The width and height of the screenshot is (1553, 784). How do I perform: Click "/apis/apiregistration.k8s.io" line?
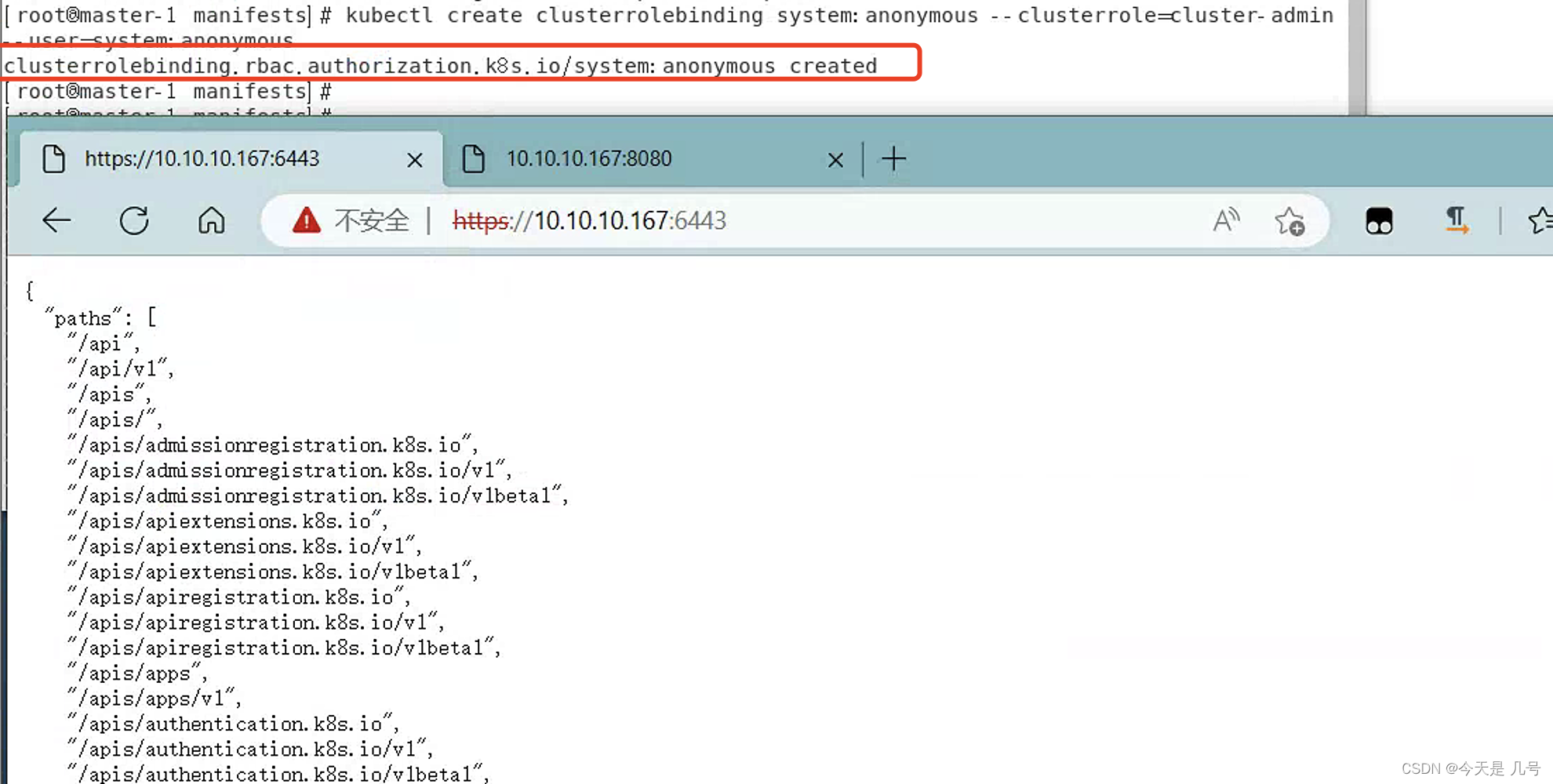(x=238, y=597)
